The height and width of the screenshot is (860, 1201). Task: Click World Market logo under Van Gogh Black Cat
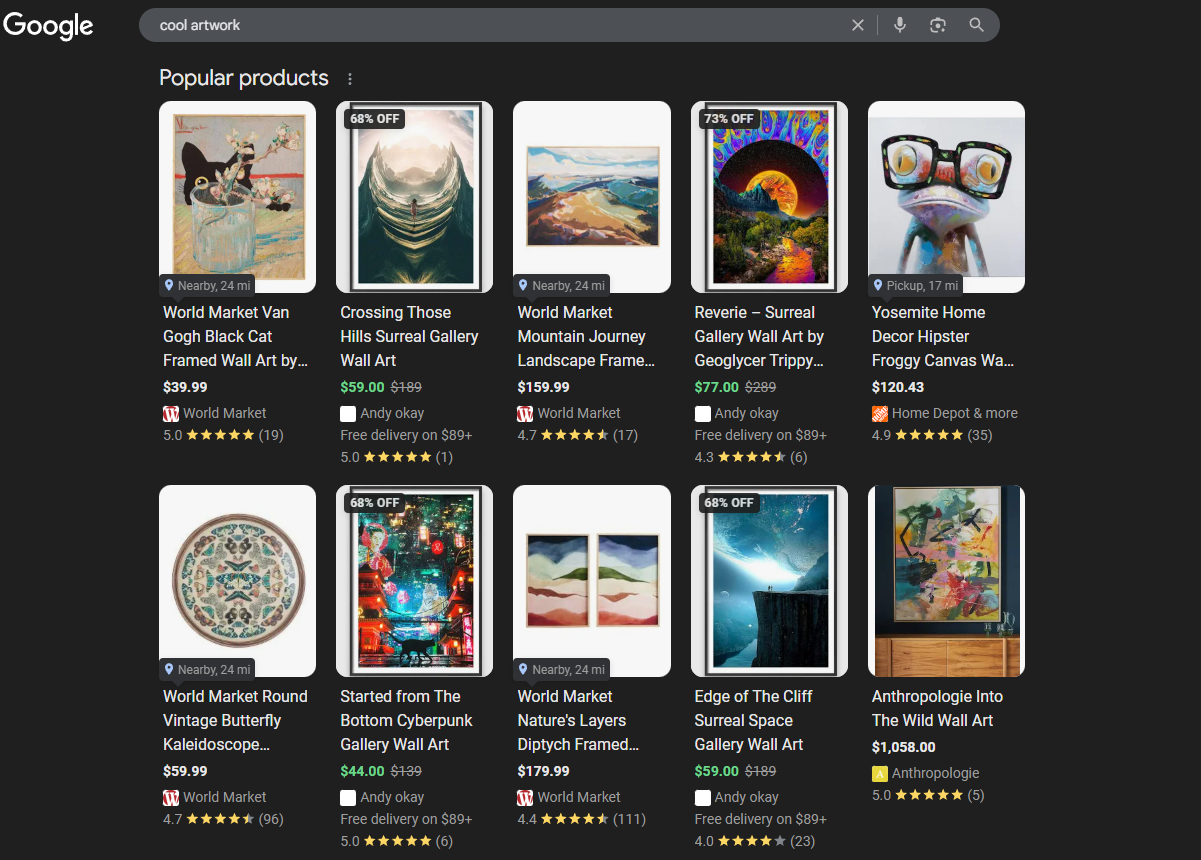coord(171,413)
